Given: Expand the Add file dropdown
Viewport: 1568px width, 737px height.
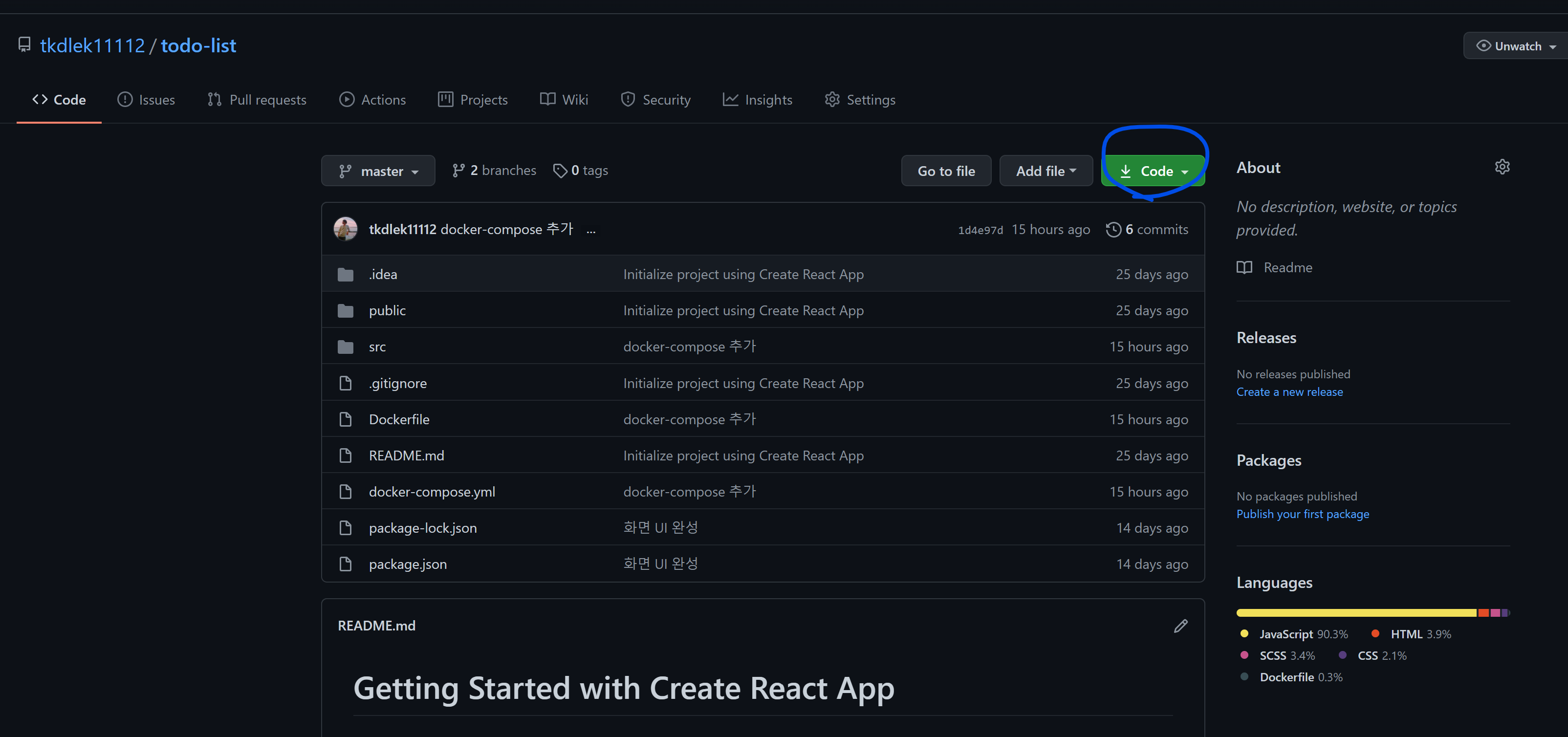Looking at the screenshot, I should pyautogui.click(x=1045, y=171).
